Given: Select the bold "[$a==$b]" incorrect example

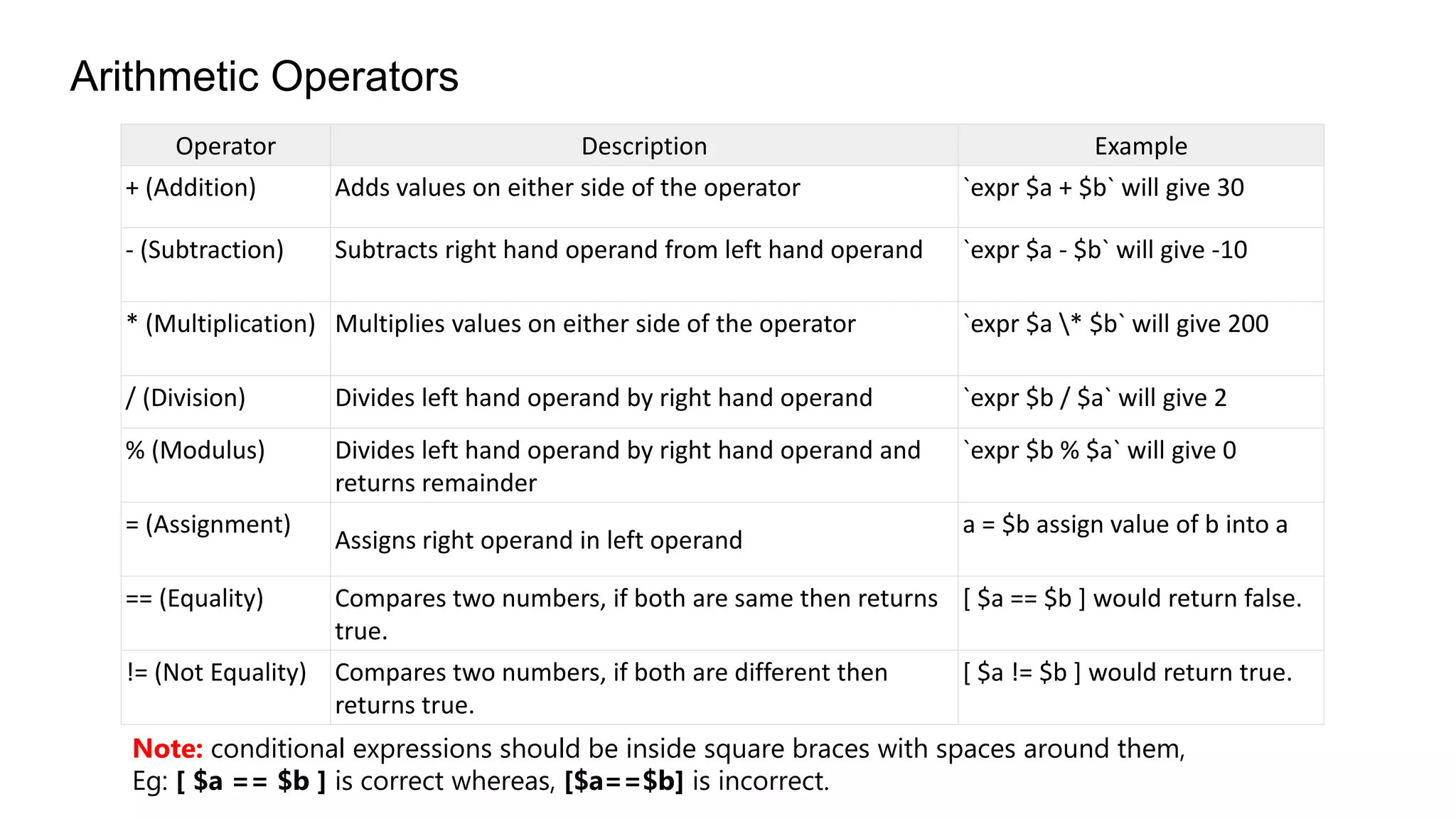Looking at the screenshot, I should click(623, 781).
